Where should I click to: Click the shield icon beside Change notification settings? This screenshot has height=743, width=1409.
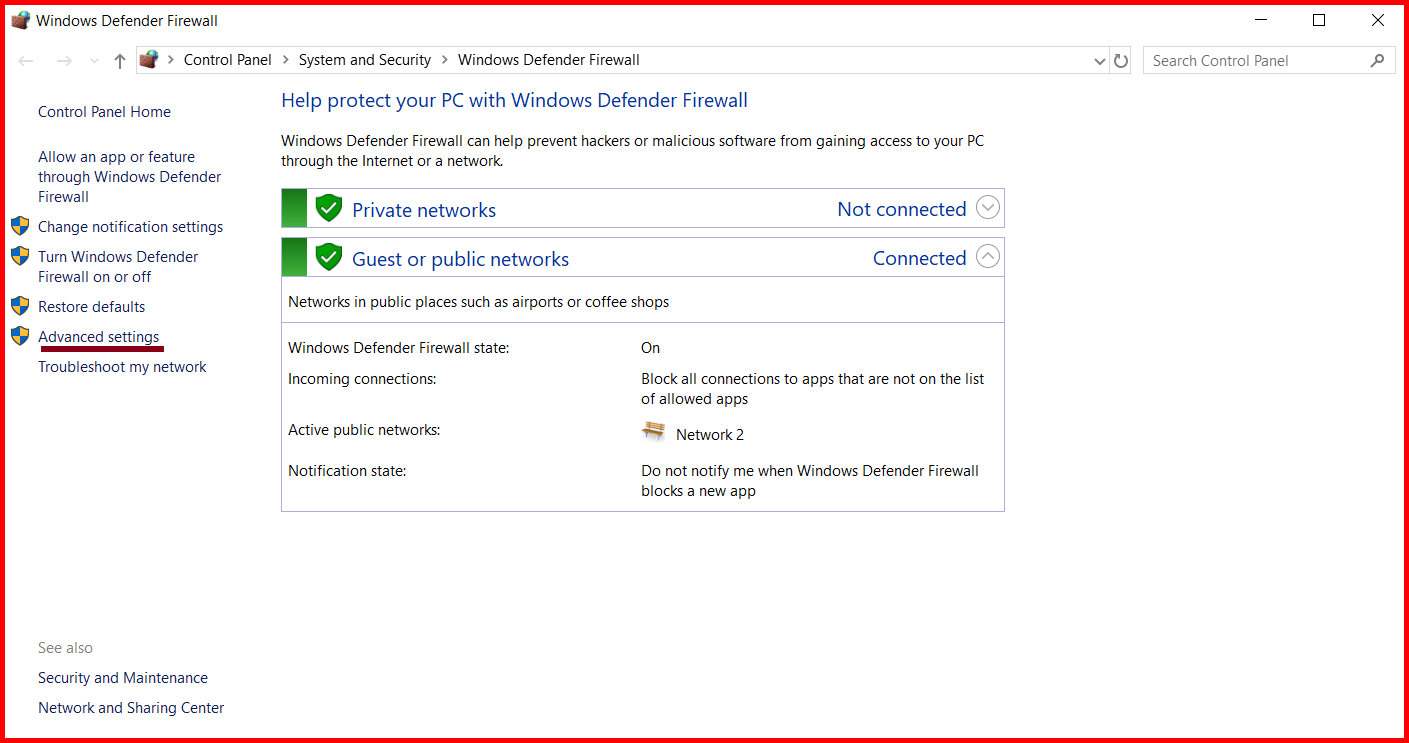pyautogui.click(x=21, y=226)
